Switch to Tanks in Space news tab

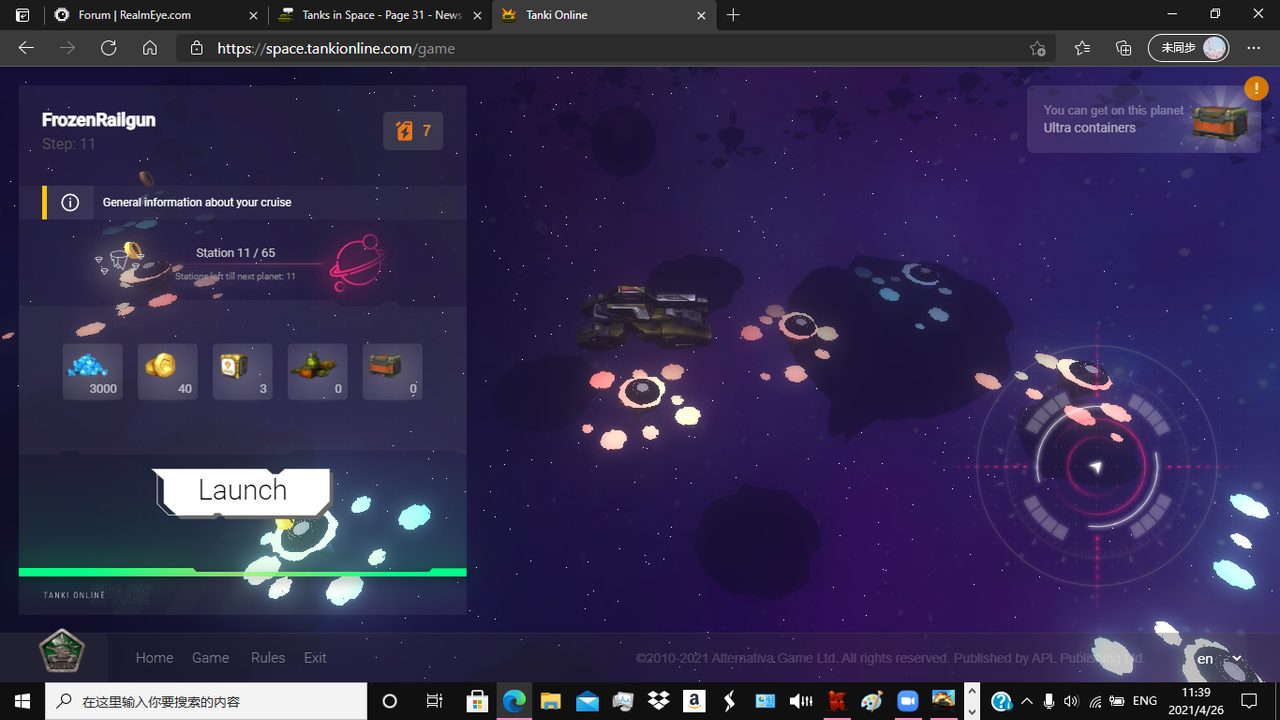(380, 15)
